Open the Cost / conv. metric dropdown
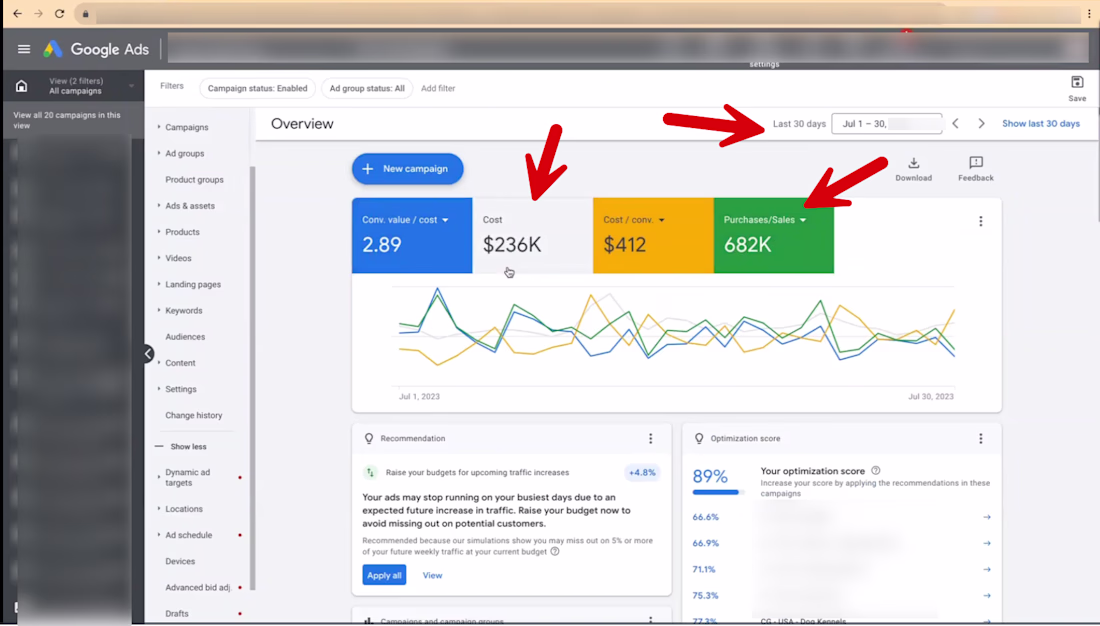 pos(662,220)
